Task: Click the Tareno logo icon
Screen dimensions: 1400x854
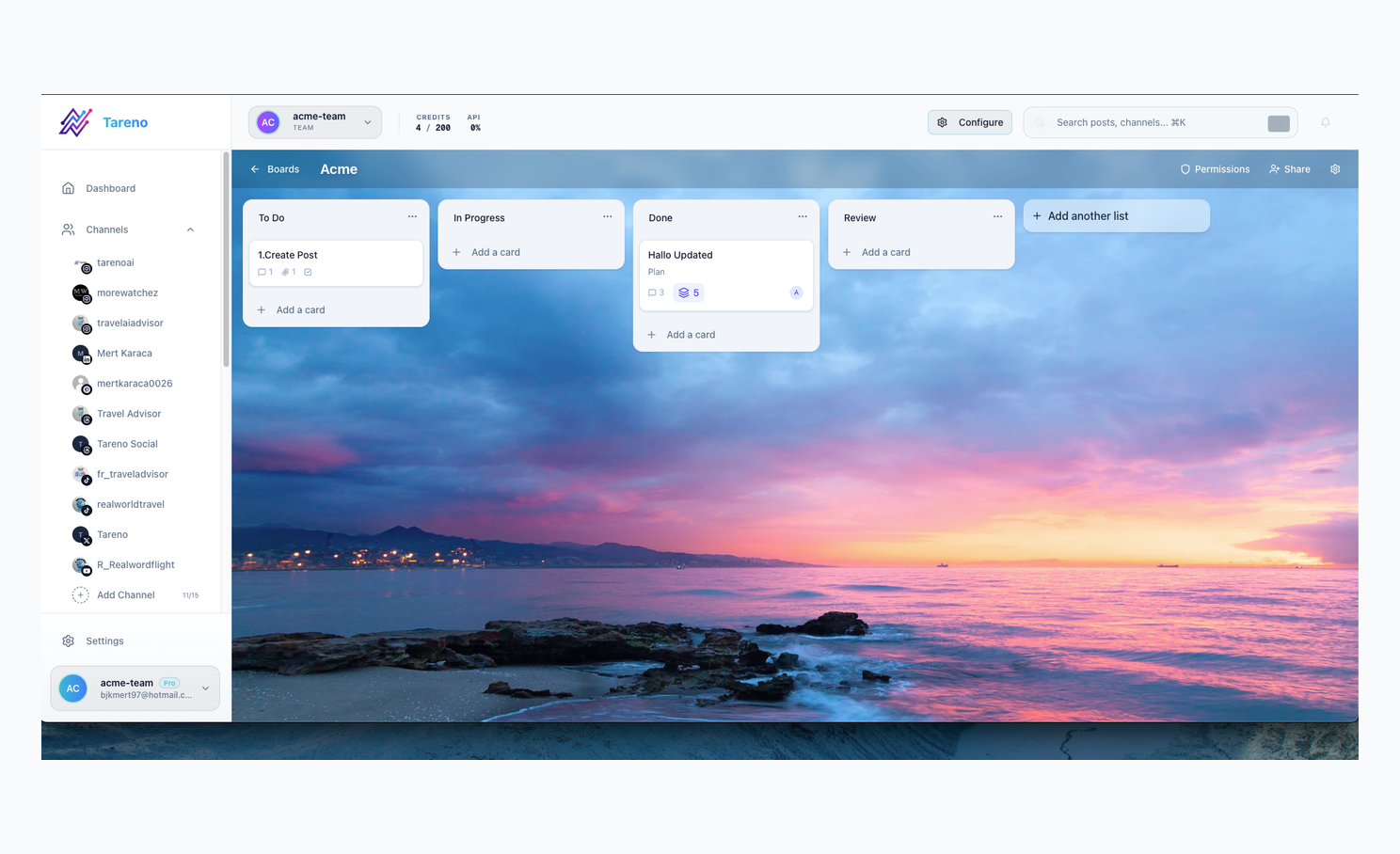Action: coord(75,122)
